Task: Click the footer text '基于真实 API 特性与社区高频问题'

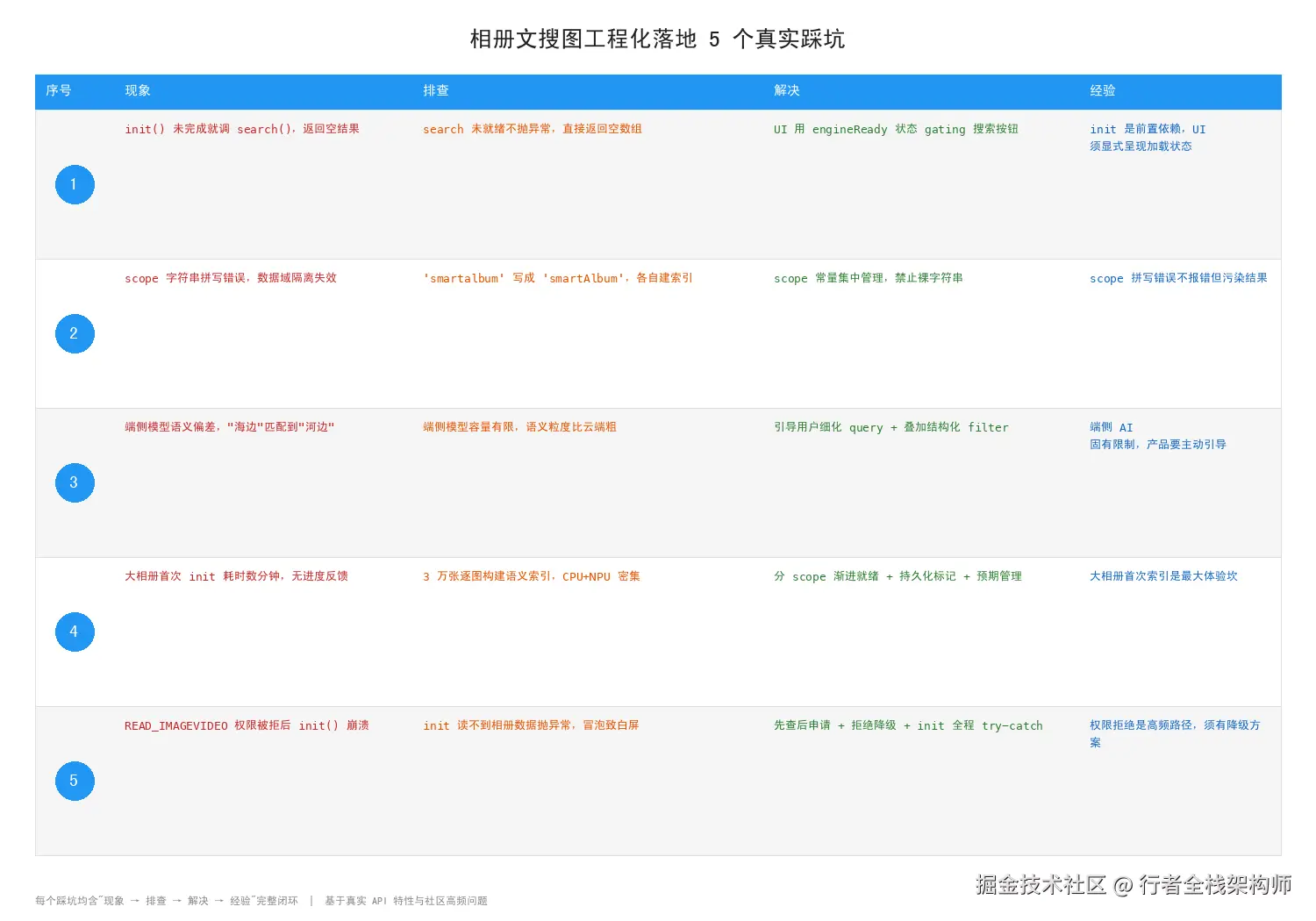Action: (406, 901)
